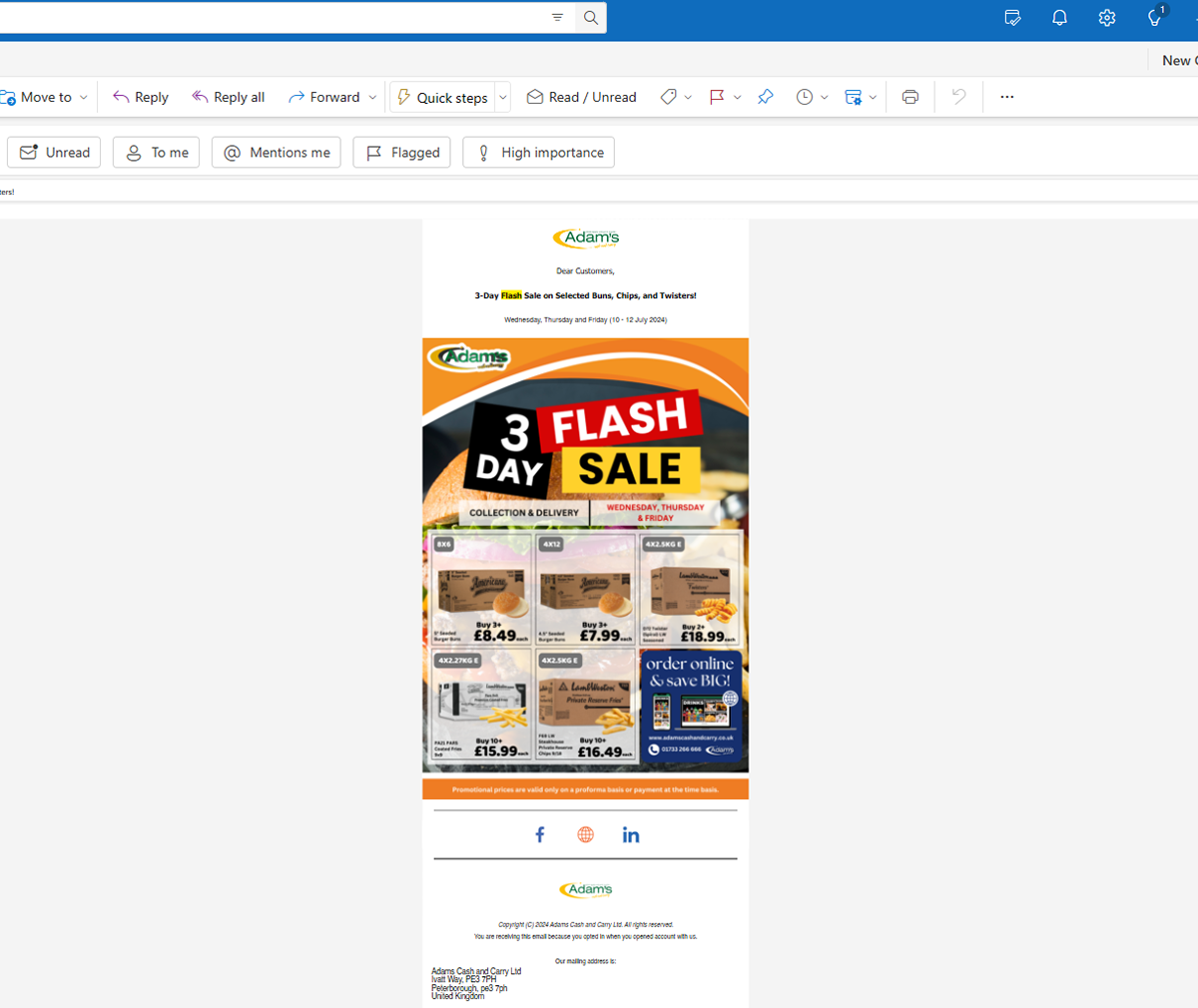
Task: Flag this message
Action: 717,97
